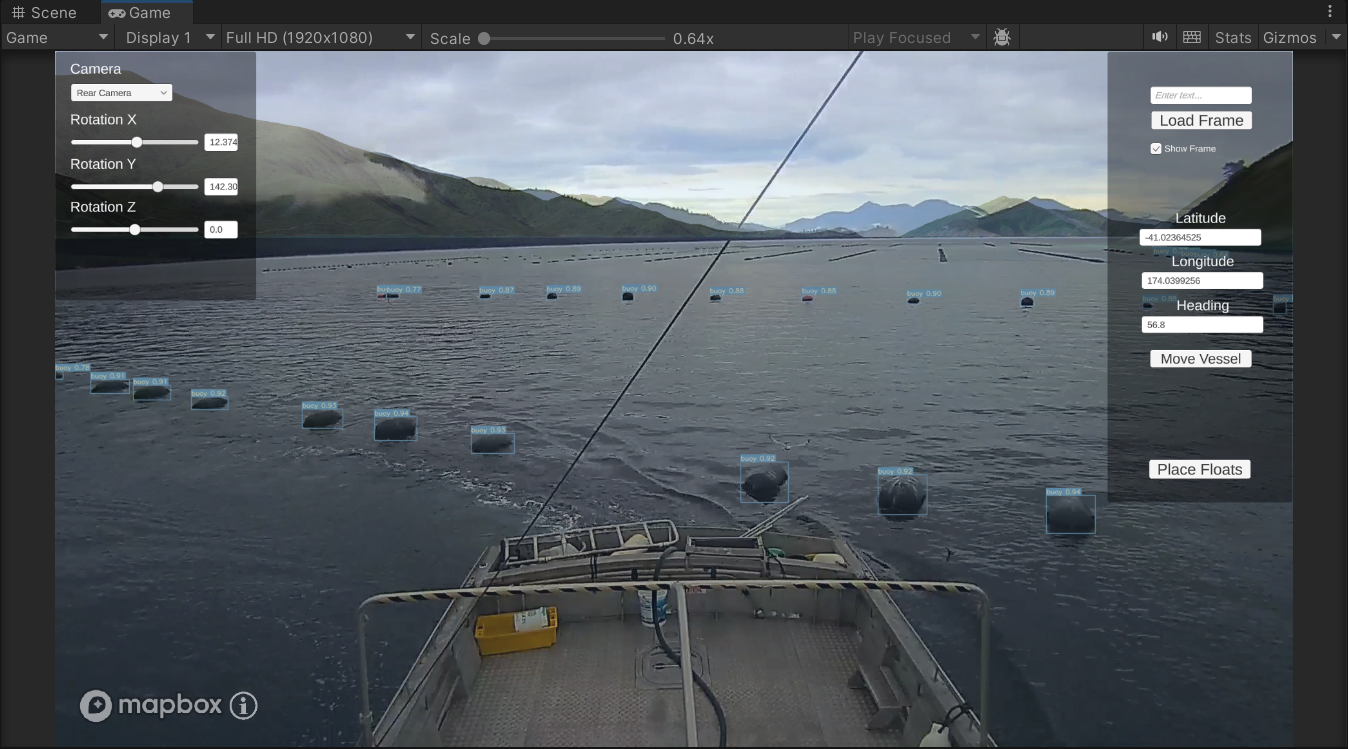Click the Move Vessel button
The width and height of the screenshot is (1348, 749).
click(1200, 359)
